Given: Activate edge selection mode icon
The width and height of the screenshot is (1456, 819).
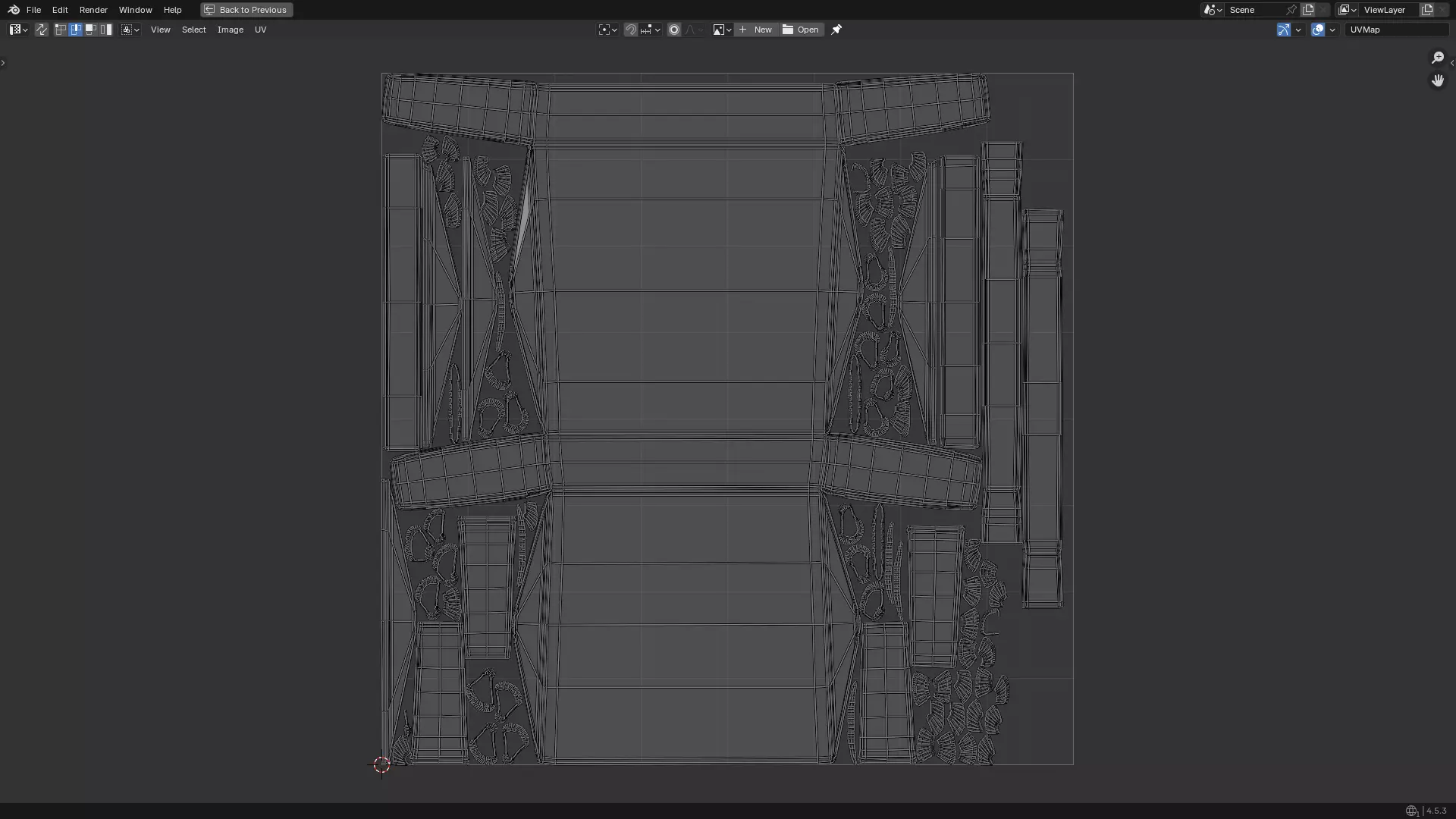Looking at the screenshot, I should point(76,30).
